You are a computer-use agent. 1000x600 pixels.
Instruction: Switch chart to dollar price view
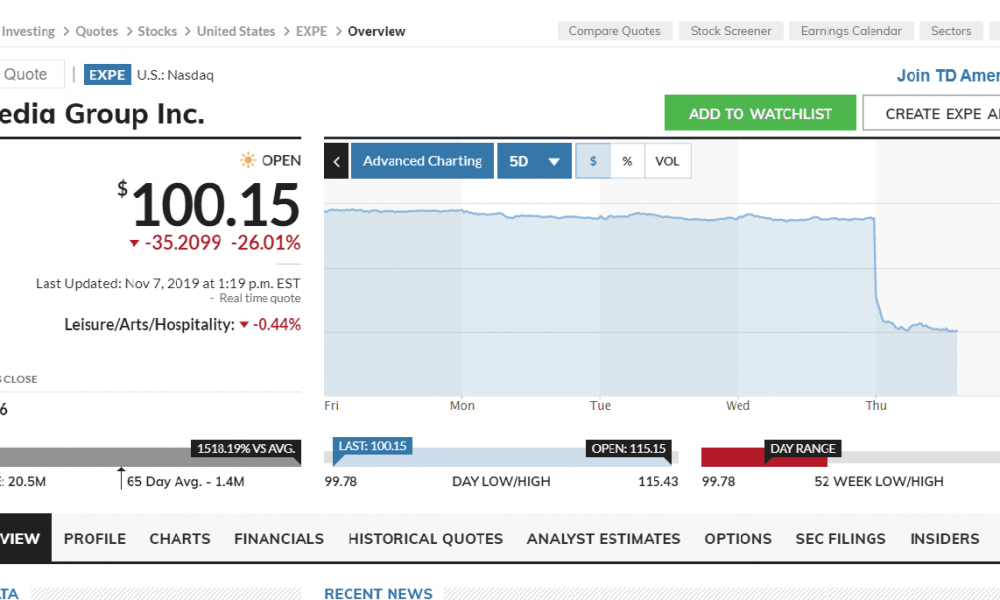[593, 161]
